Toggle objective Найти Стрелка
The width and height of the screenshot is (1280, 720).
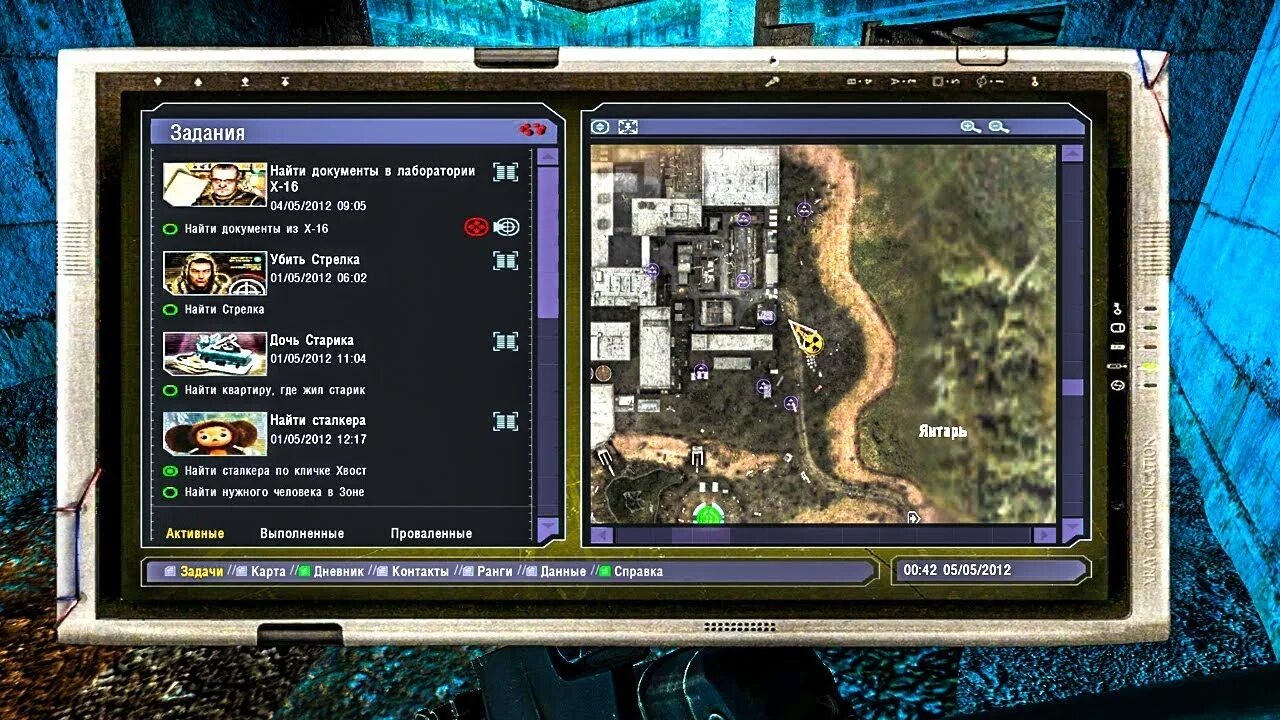click(170, 310)
